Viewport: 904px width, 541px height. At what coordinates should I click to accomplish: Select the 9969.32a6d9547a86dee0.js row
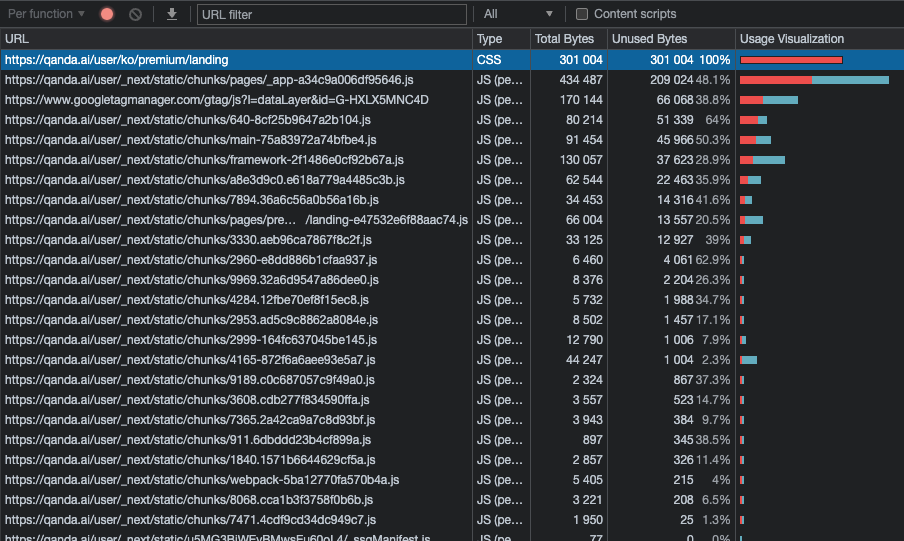click(x=452, y=280)
